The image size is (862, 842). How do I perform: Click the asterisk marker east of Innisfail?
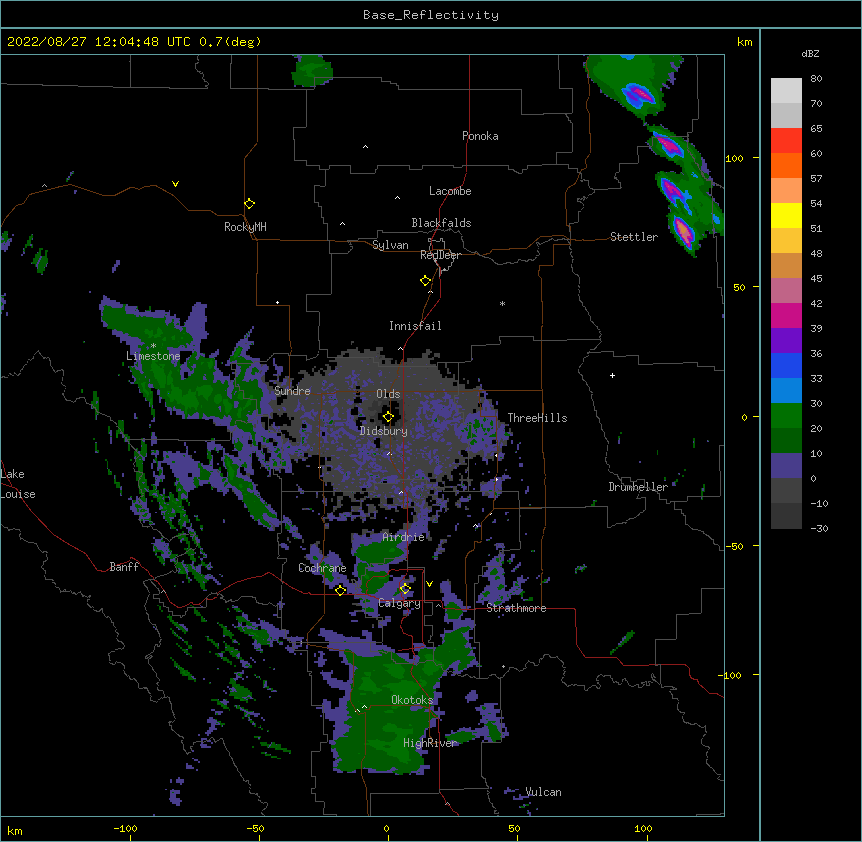pyautogui.click(x=502, y=303)
